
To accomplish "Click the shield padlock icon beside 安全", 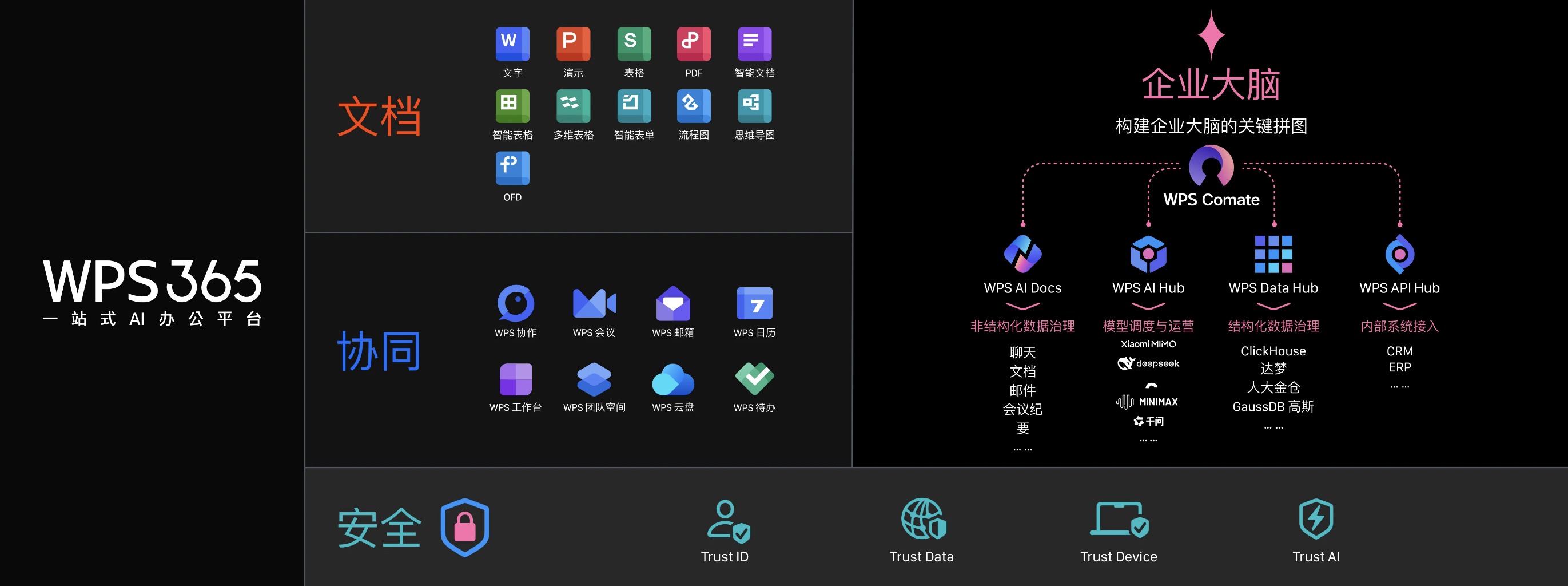I will click(x=464, y=527).
